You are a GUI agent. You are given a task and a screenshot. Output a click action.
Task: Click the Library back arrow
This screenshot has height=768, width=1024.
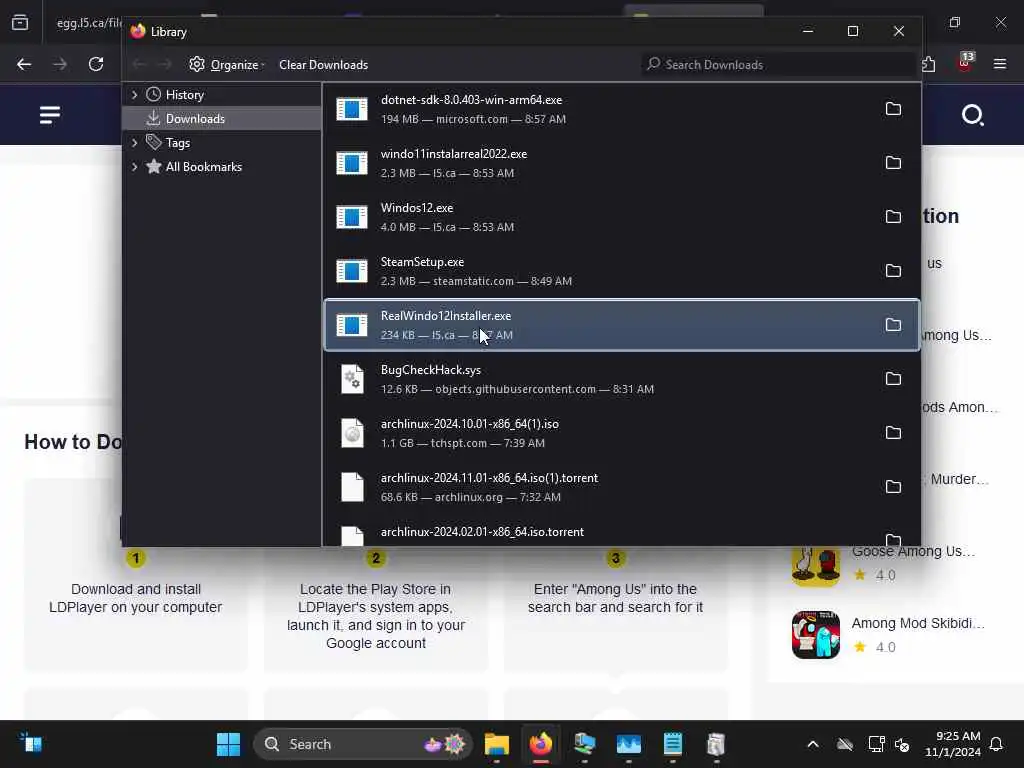point(138,64)
